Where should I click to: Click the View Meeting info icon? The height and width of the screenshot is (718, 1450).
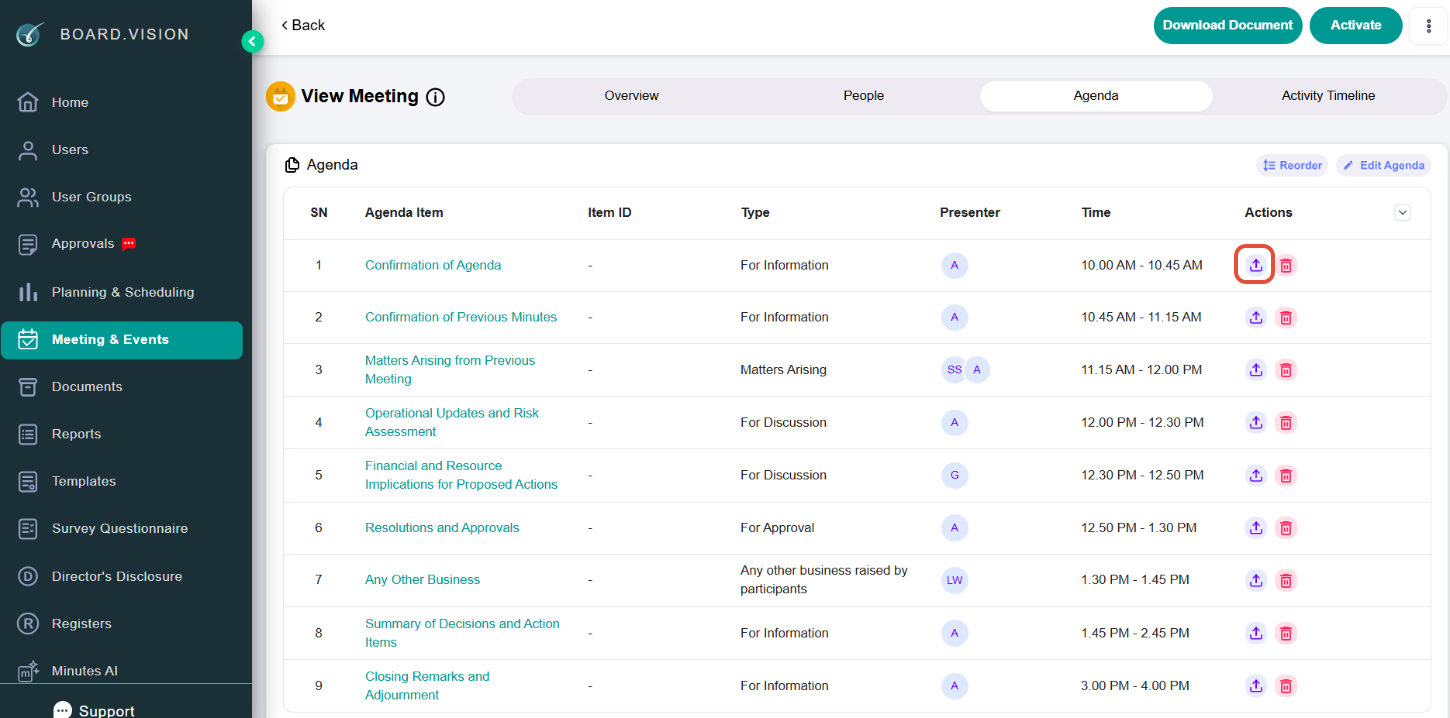coord(435,97)
